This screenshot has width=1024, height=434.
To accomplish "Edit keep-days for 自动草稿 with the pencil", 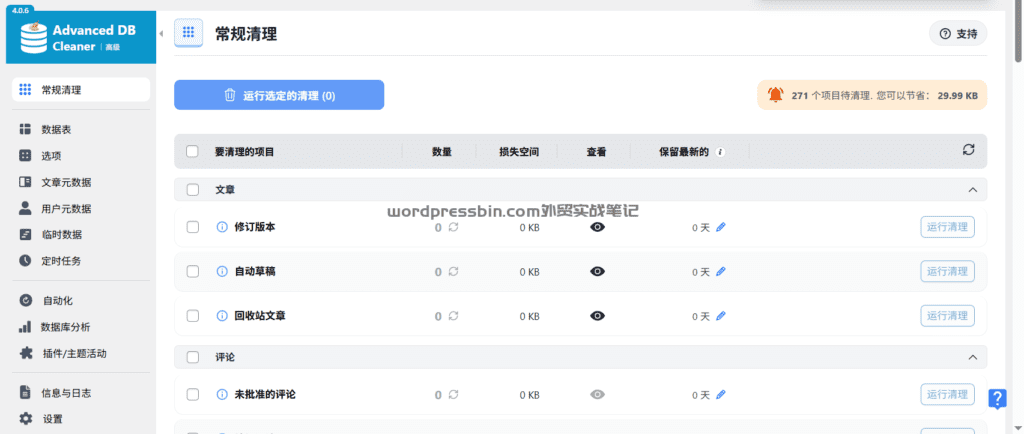I will point(720,271).
